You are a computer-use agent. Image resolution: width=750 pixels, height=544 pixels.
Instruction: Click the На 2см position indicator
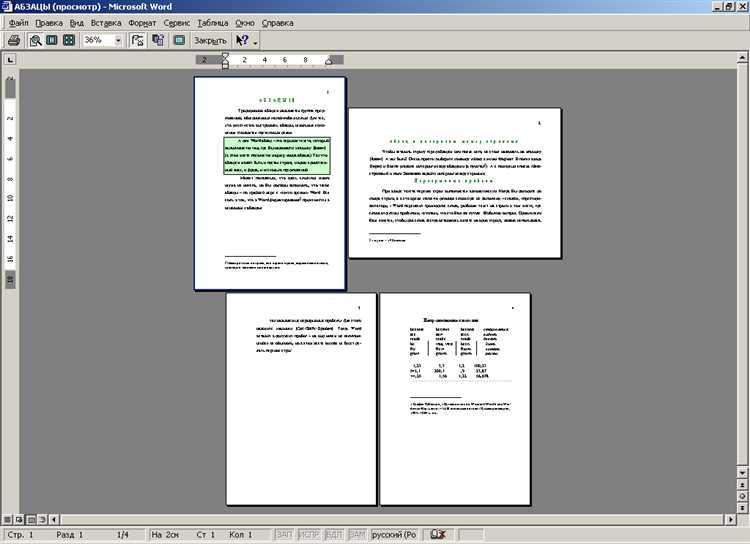point(165,534)
